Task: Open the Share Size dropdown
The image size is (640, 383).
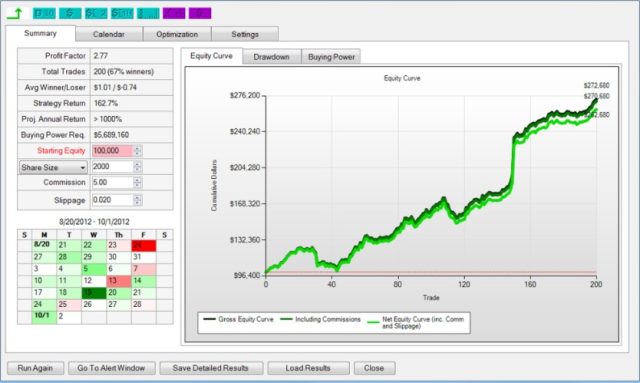Action: pyautogui.click(x=53, y=167)
